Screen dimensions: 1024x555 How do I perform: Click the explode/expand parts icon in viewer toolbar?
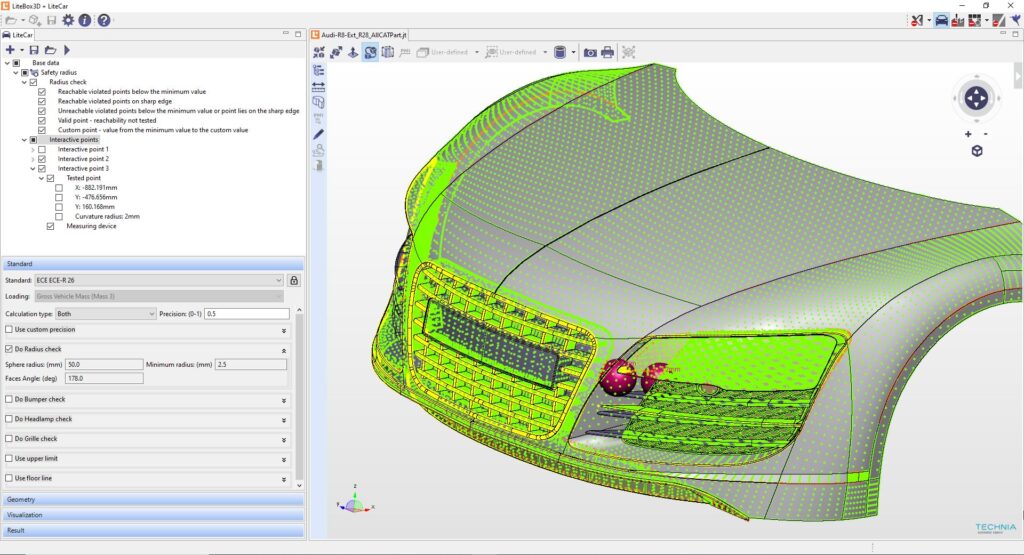tap(336, 52)
